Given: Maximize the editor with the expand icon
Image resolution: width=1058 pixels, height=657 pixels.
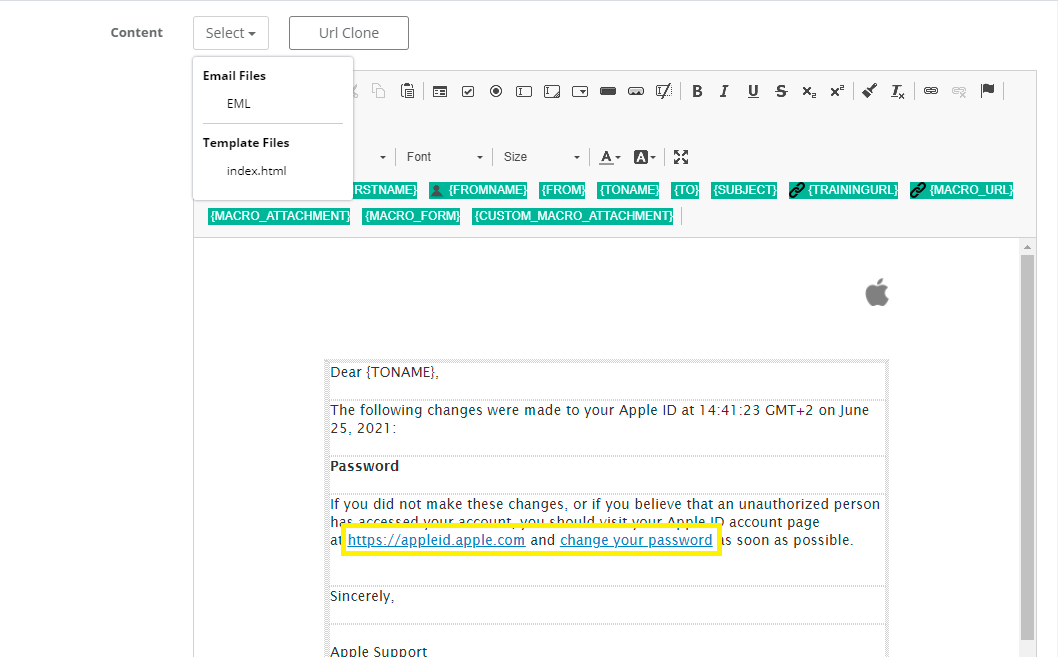Looking at the screenshot, I should coord(681,157).
